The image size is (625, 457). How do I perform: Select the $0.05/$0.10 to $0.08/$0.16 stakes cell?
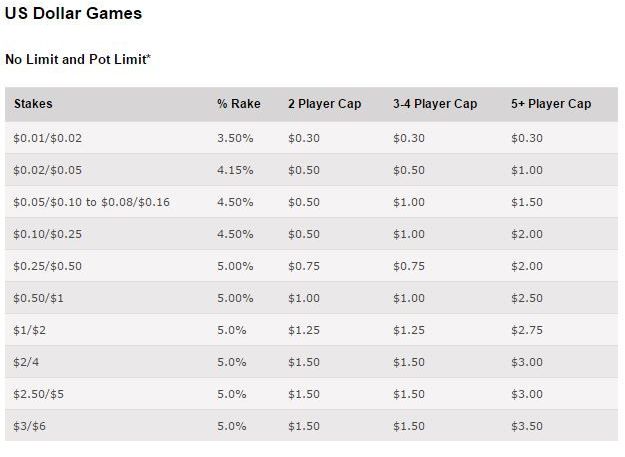[x=92, y=202]
